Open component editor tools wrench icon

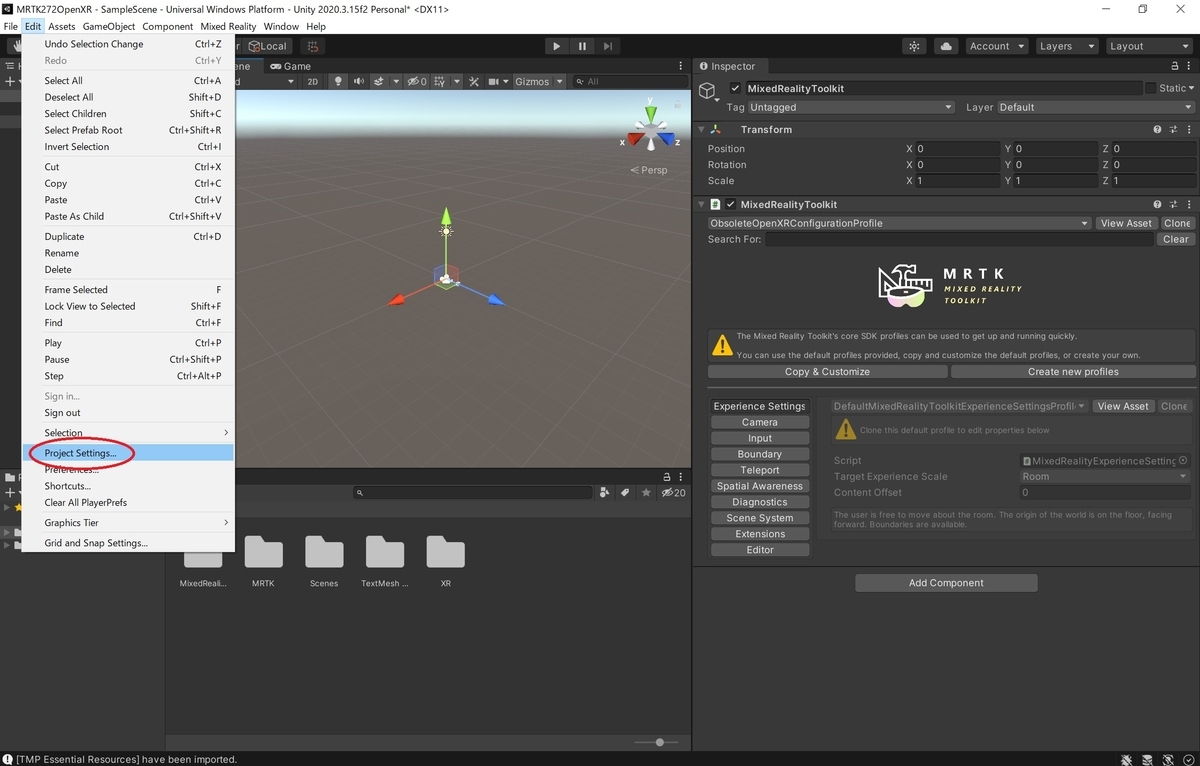[475, 82]
